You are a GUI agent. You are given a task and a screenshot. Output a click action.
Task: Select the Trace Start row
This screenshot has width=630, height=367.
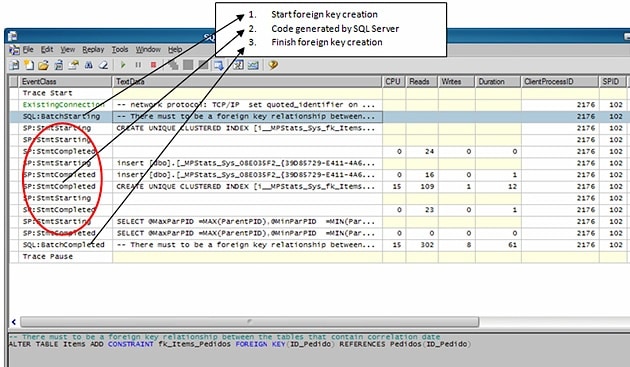click(x=317, y=93)
